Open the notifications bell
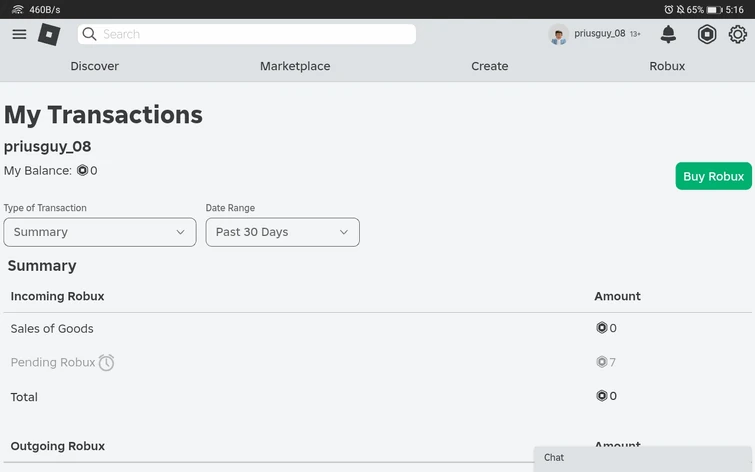Viewport: 755px width, 472px height. [668, 34]
